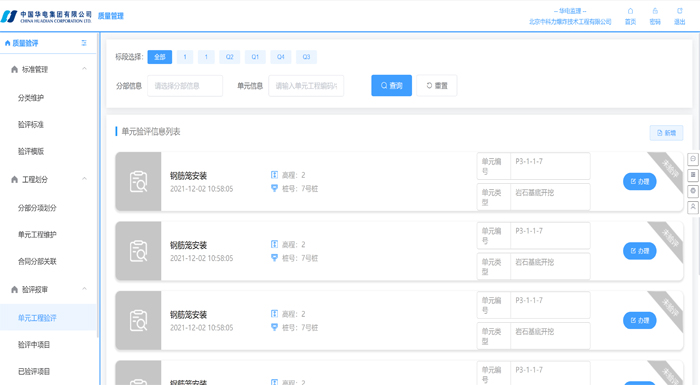Open the 分部信息 selection dropdown
The height and width of the screenshot is (385, 700).
coord(185,86)
